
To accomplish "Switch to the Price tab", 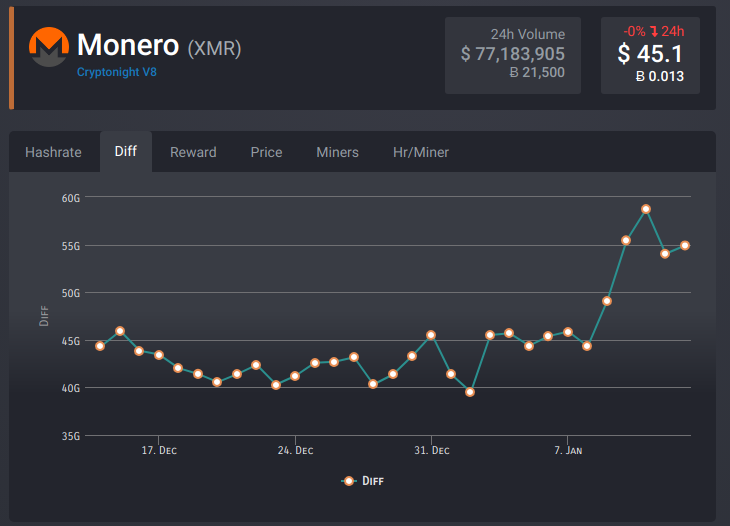I will coord(266,152).
